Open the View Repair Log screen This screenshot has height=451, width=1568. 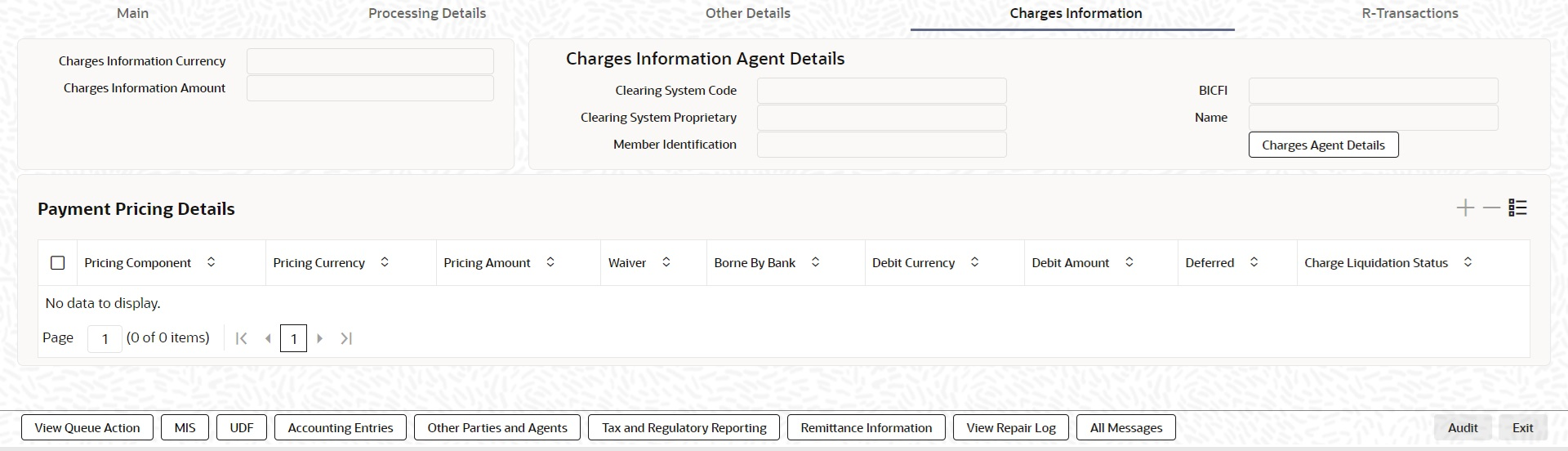[x=1011, y=427]
